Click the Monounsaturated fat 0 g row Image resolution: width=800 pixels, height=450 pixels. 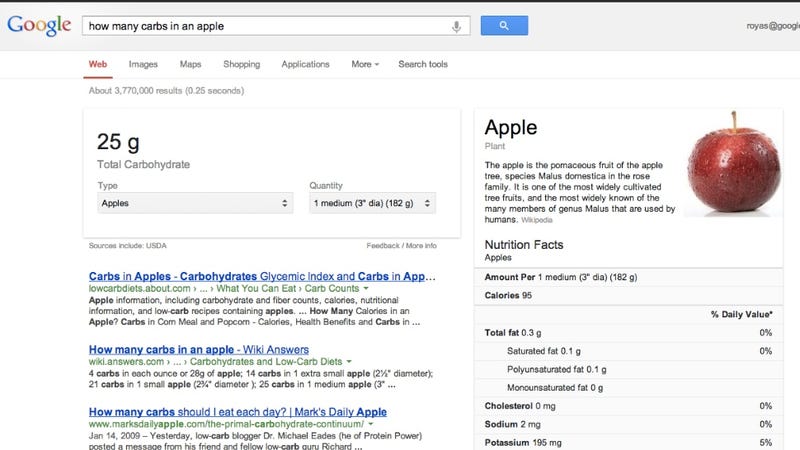pyautogui.click(x=629, y=388)
